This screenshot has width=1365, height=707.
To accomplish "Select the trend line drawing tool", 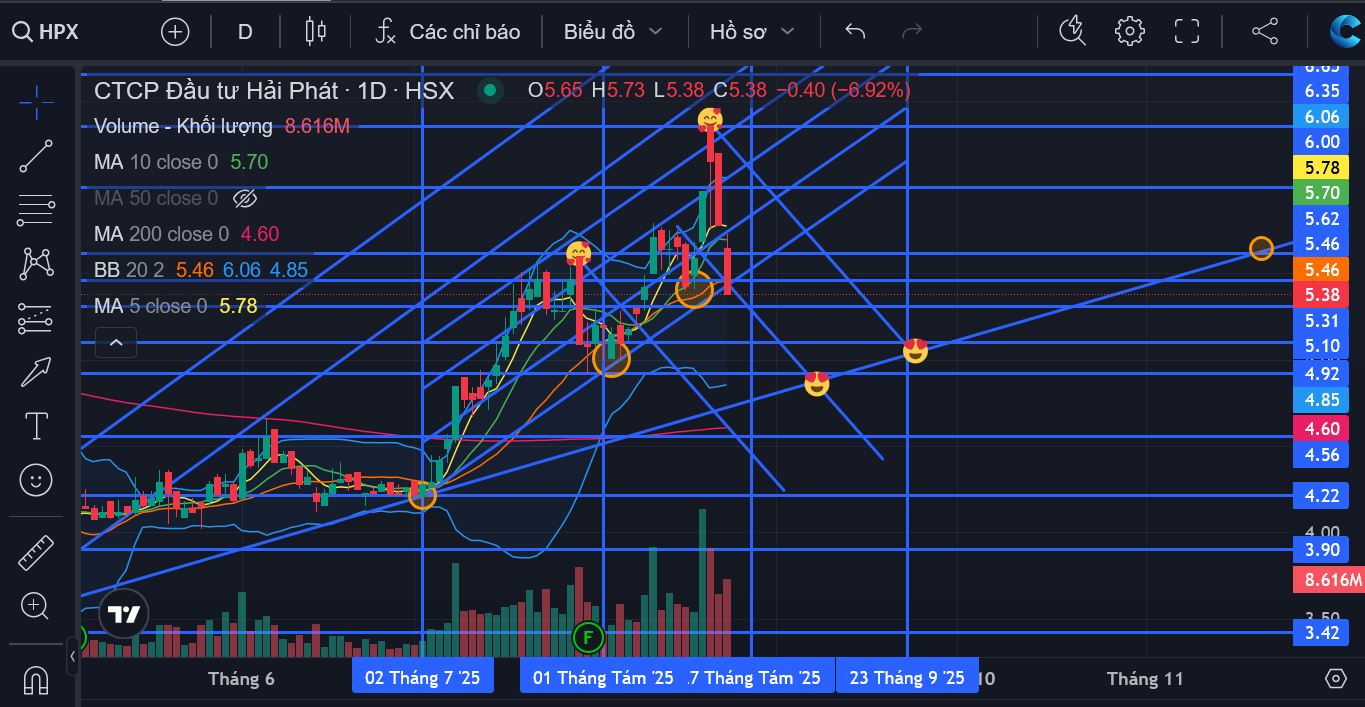I will pyautogui.click(x=37, y=156).
